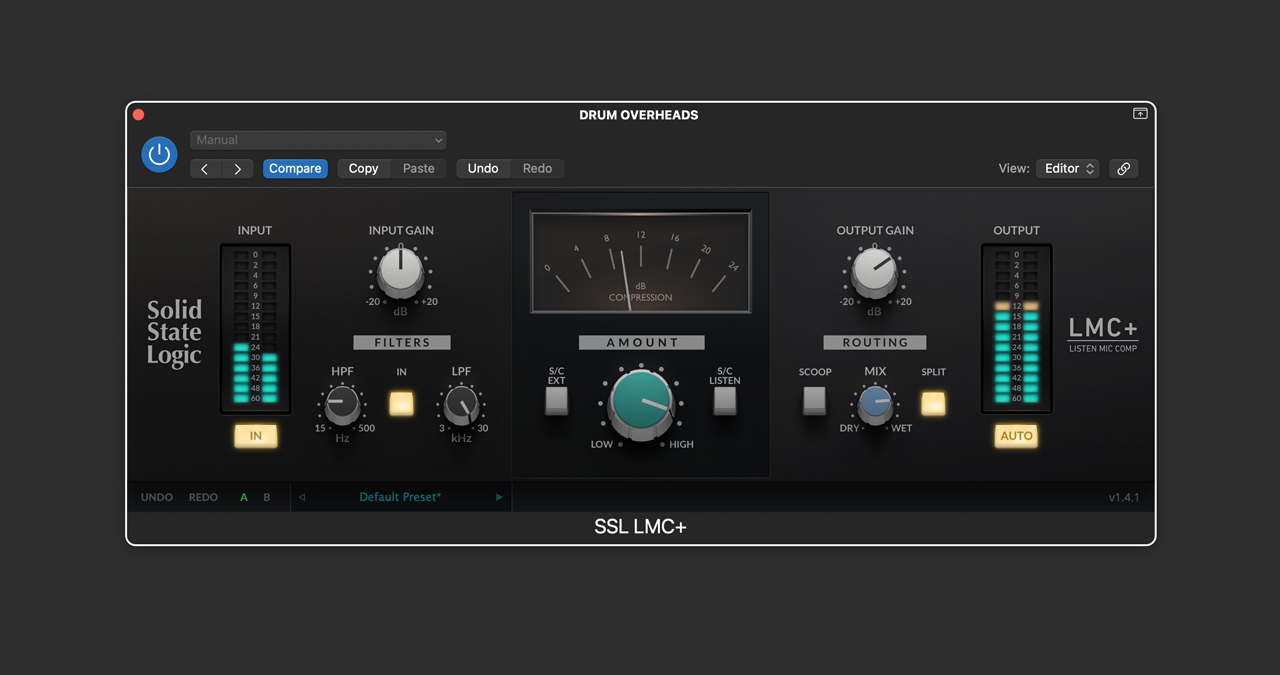Enable the SCOOP routing switch

815,400
